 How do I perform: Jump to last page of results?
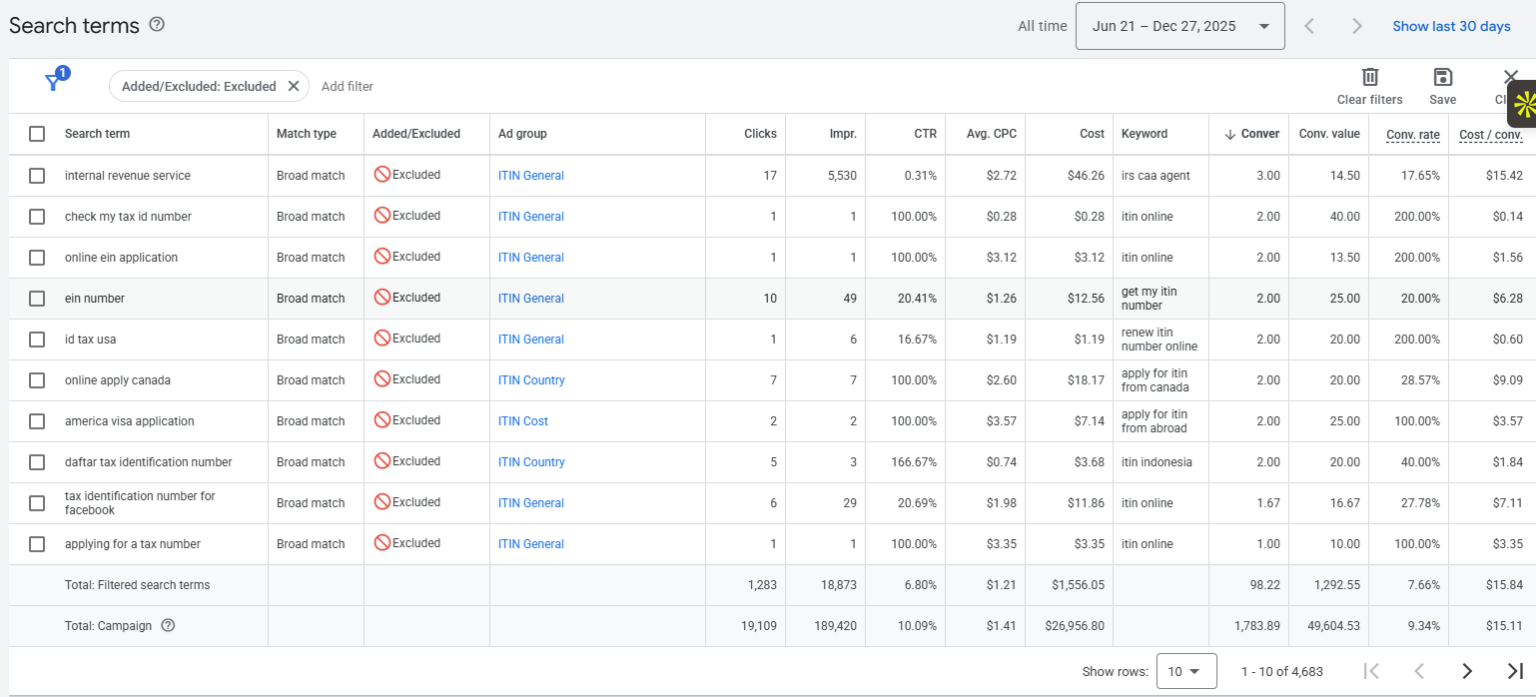tap(1514, 671)
